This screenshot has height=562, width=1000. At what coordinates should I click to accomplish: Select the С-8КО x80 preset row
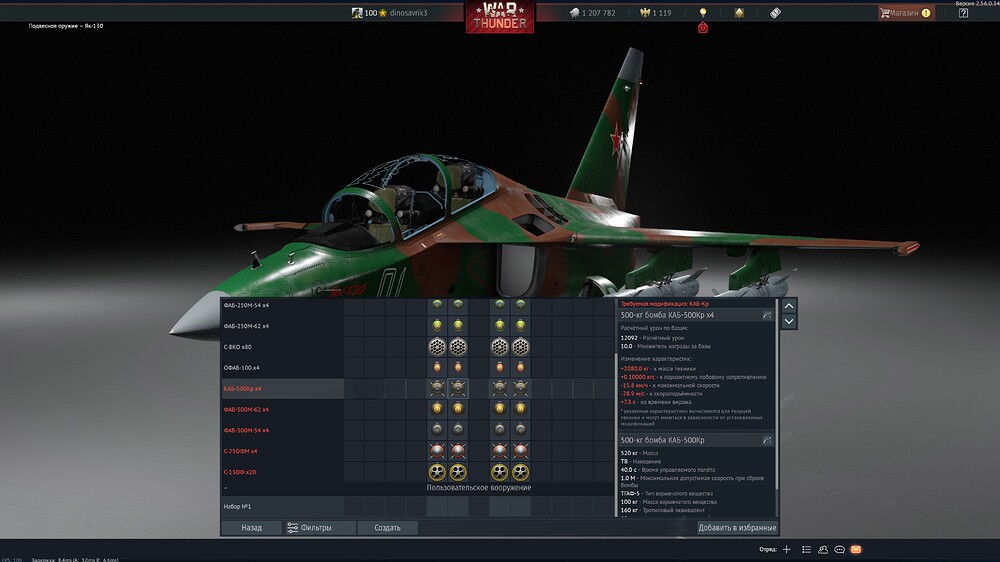pos(418,347)
